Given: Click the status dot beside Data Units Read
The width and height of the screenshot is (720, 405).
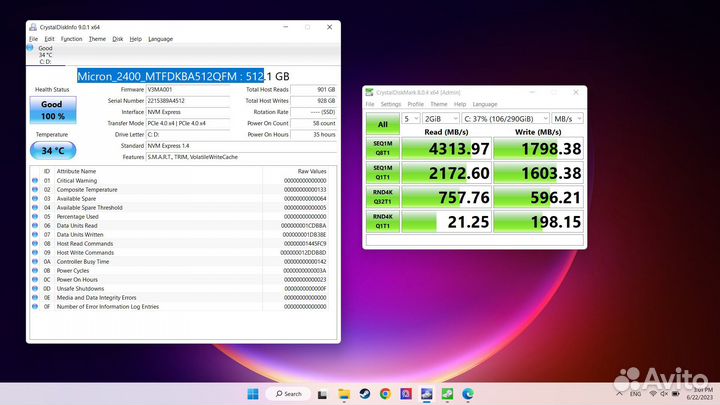Looking at the screenshot, I should coord(35,225).
